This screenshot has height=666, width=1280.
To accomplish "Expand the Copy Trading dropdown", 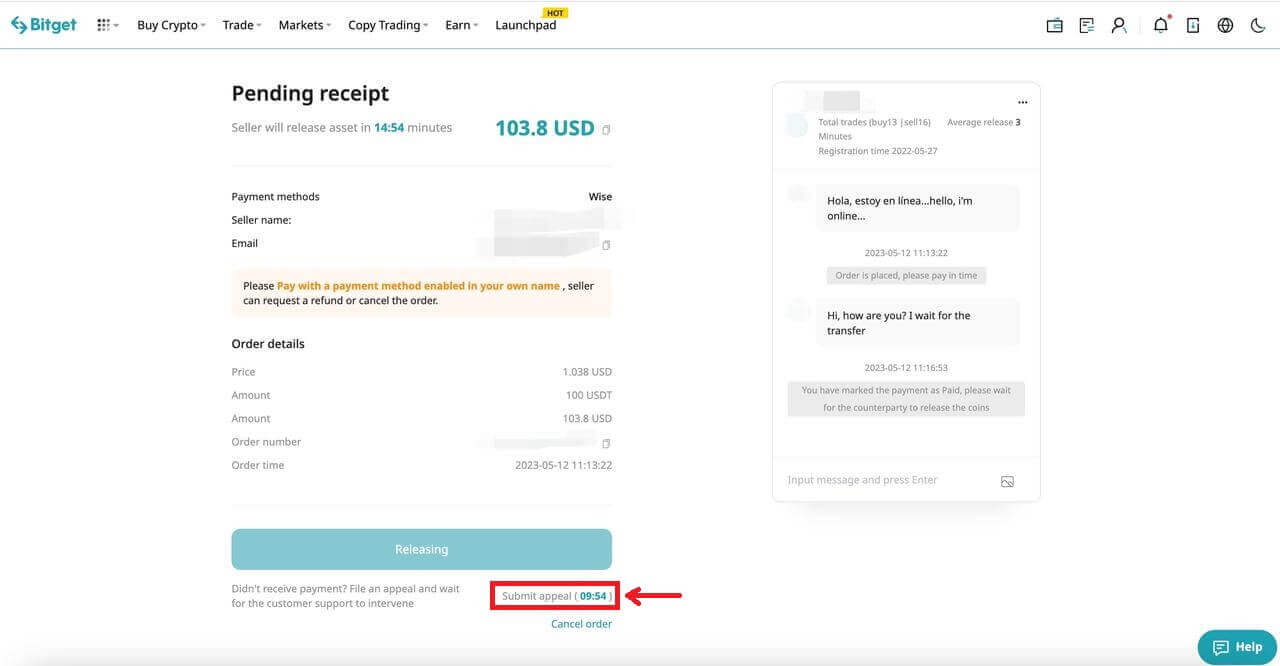I will point(387,25).
